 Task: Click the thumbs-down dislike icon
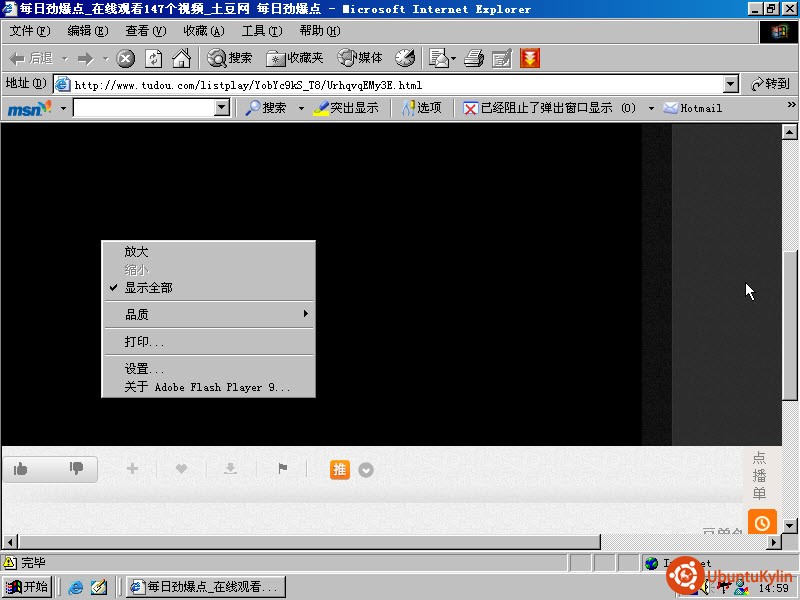77,468
